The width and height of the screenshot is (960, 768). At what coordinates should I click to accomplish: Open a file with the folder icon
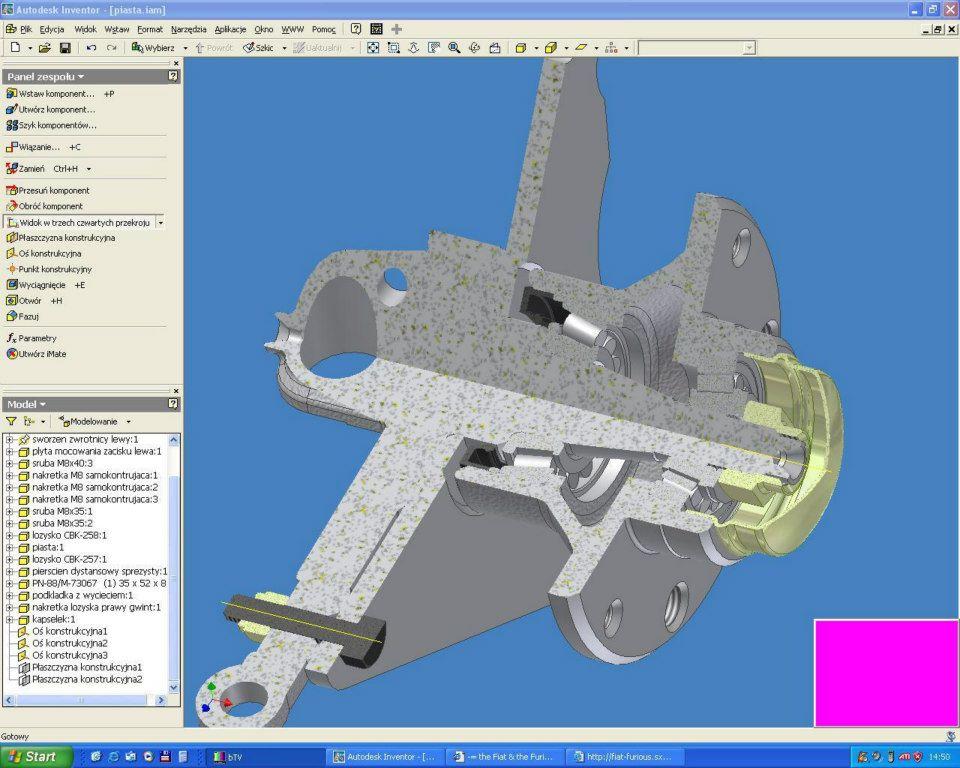[x=45, y=48]
